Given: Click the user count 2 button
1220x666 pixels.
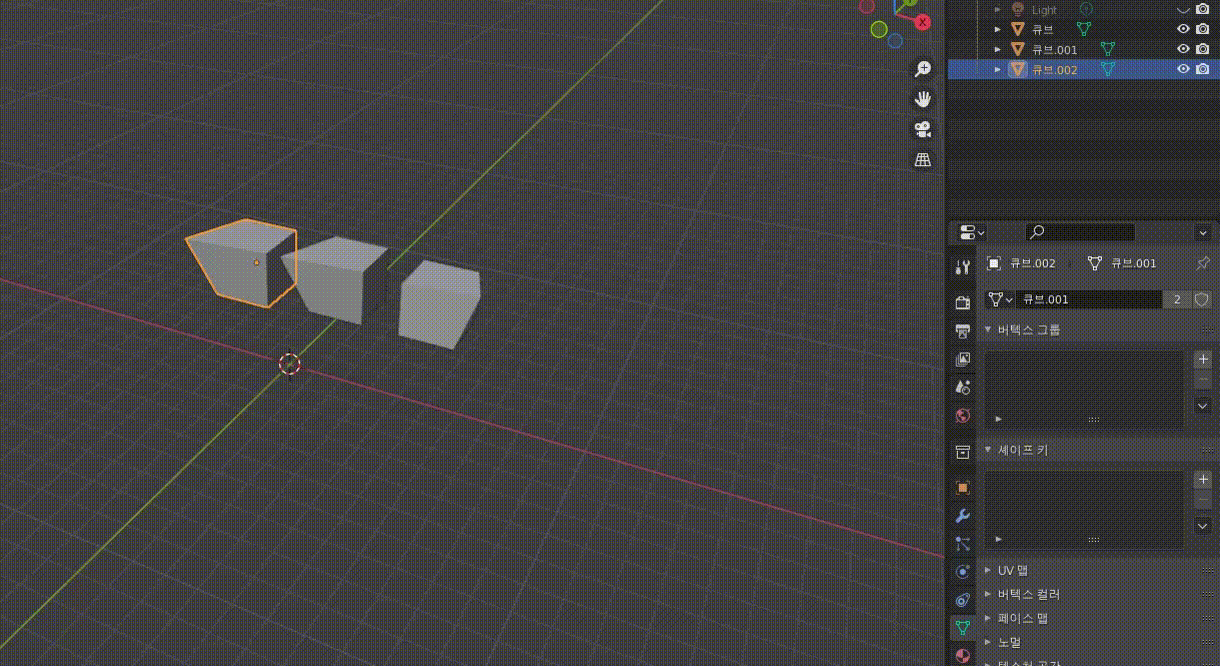Looking at the screenshot, I should coord(1177,299).
